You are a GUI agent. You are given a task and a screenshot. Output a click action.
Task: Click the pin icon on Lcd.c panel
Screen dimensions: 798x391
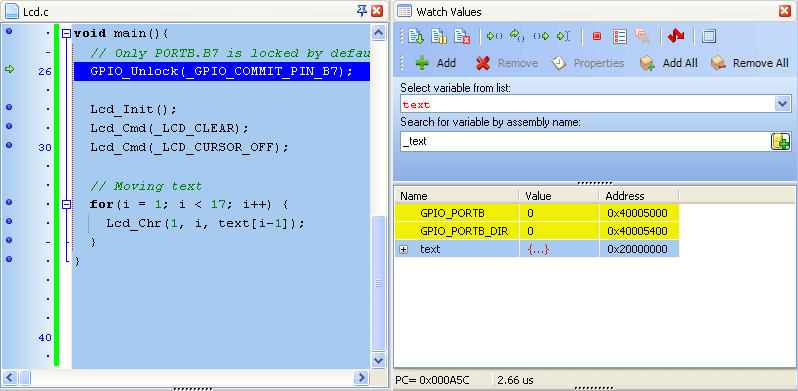coord(362,11)
